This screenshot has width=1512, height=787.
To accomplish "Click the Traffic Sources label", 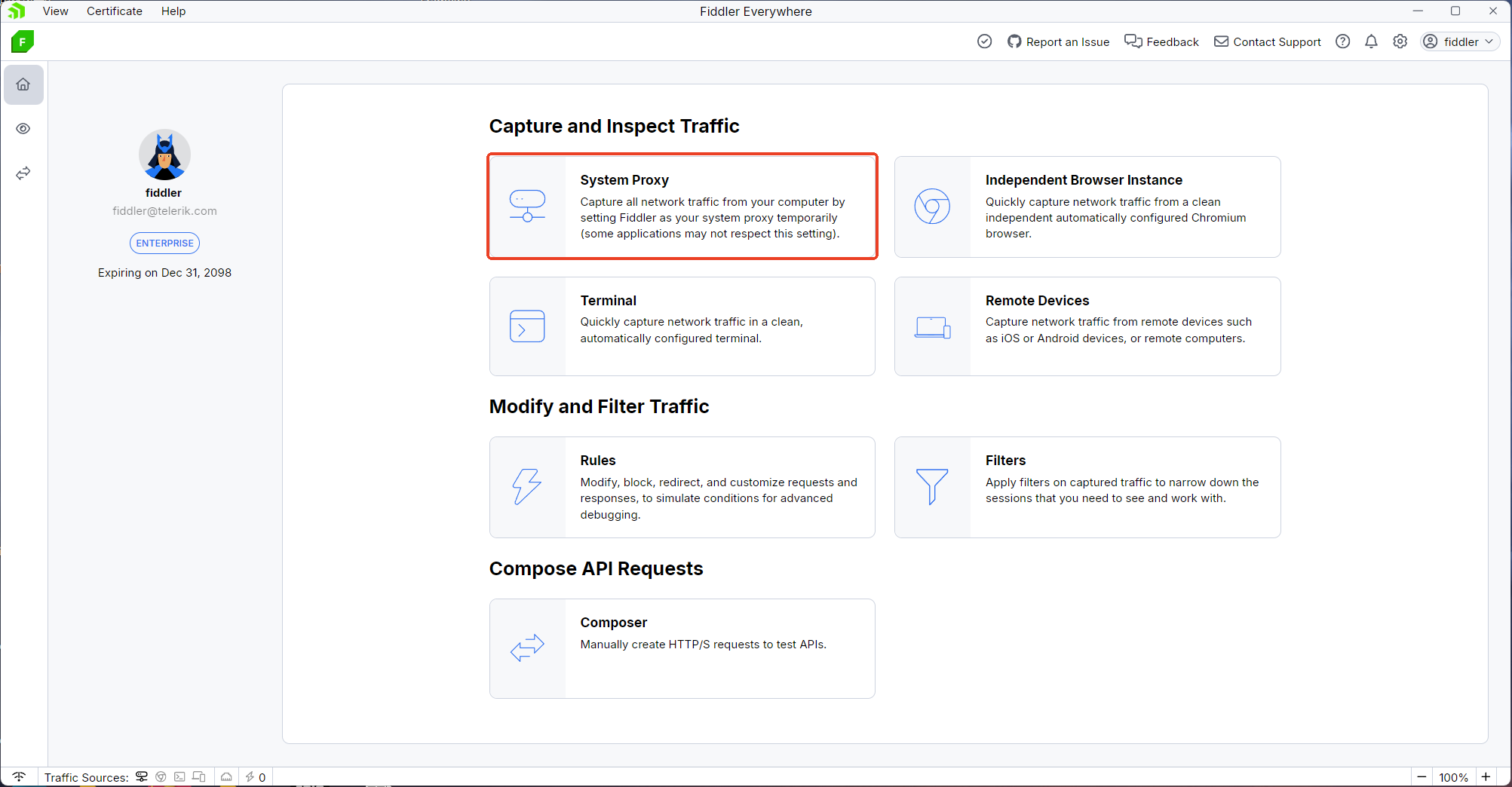I will point(86,777).
